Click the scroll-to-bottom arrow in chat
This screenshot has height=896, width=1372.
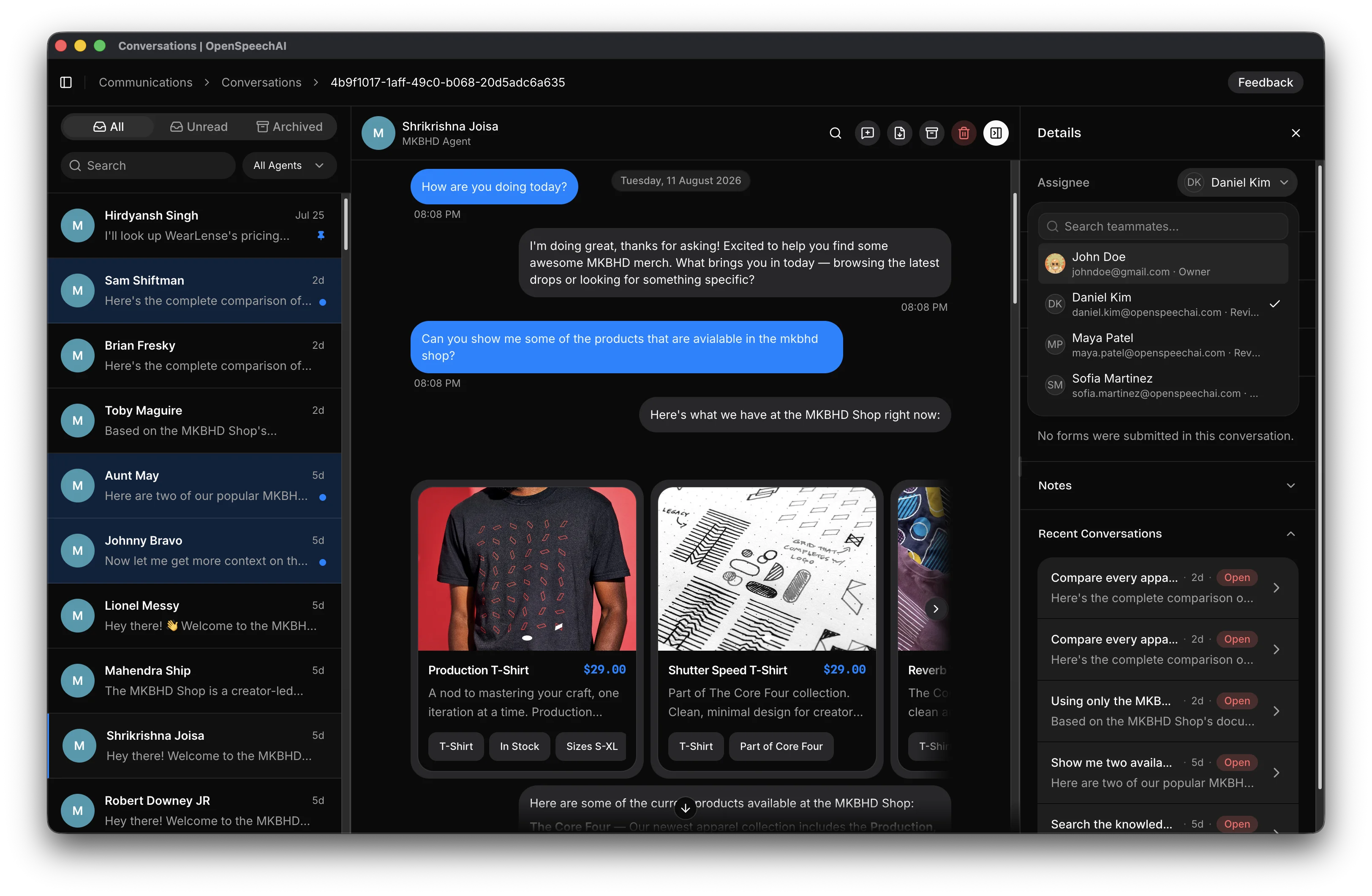pos(686,808)
